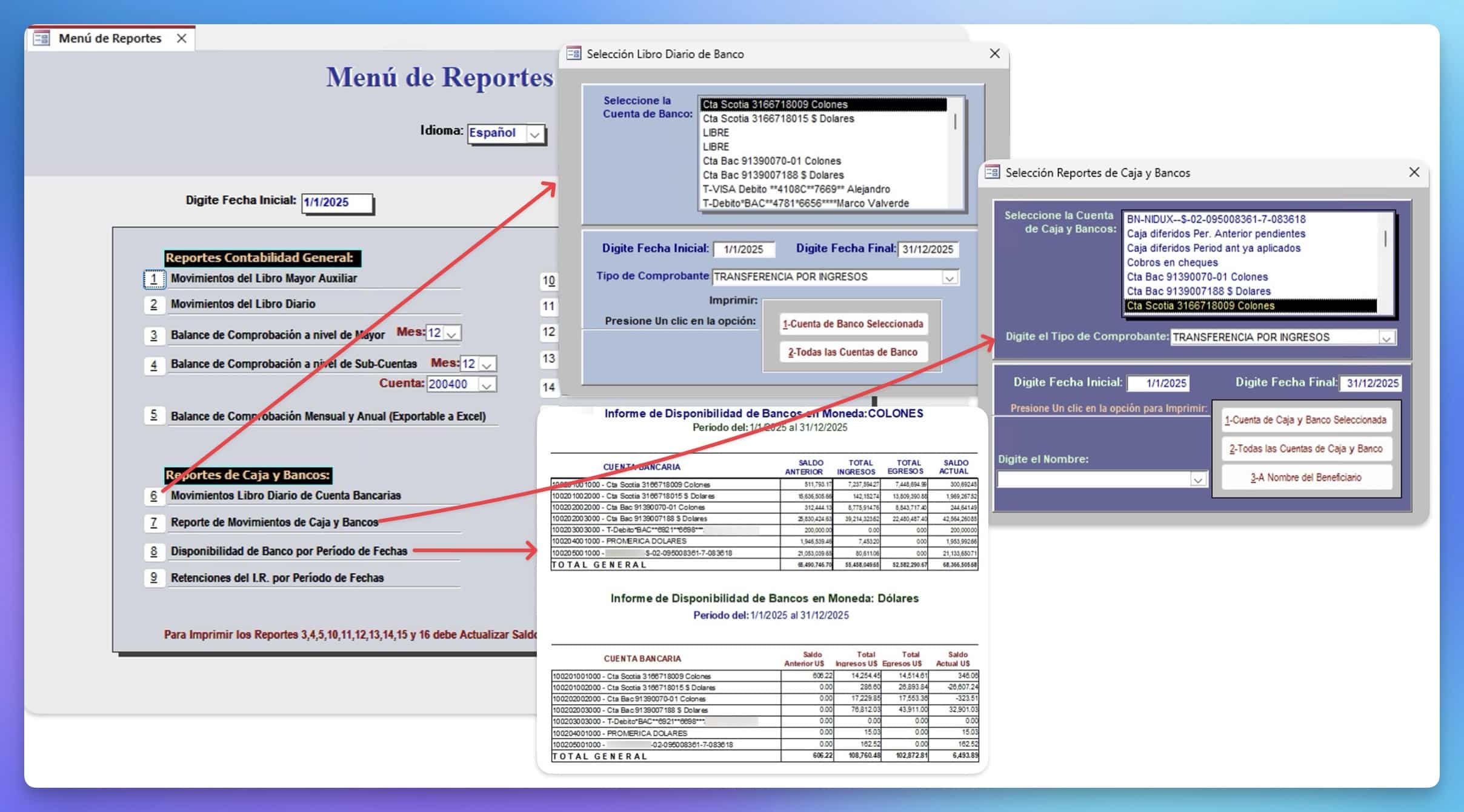1464x812 pixels.
Task: Click the Menú de Reportes form icon
Action: click(x=41, y=39)
